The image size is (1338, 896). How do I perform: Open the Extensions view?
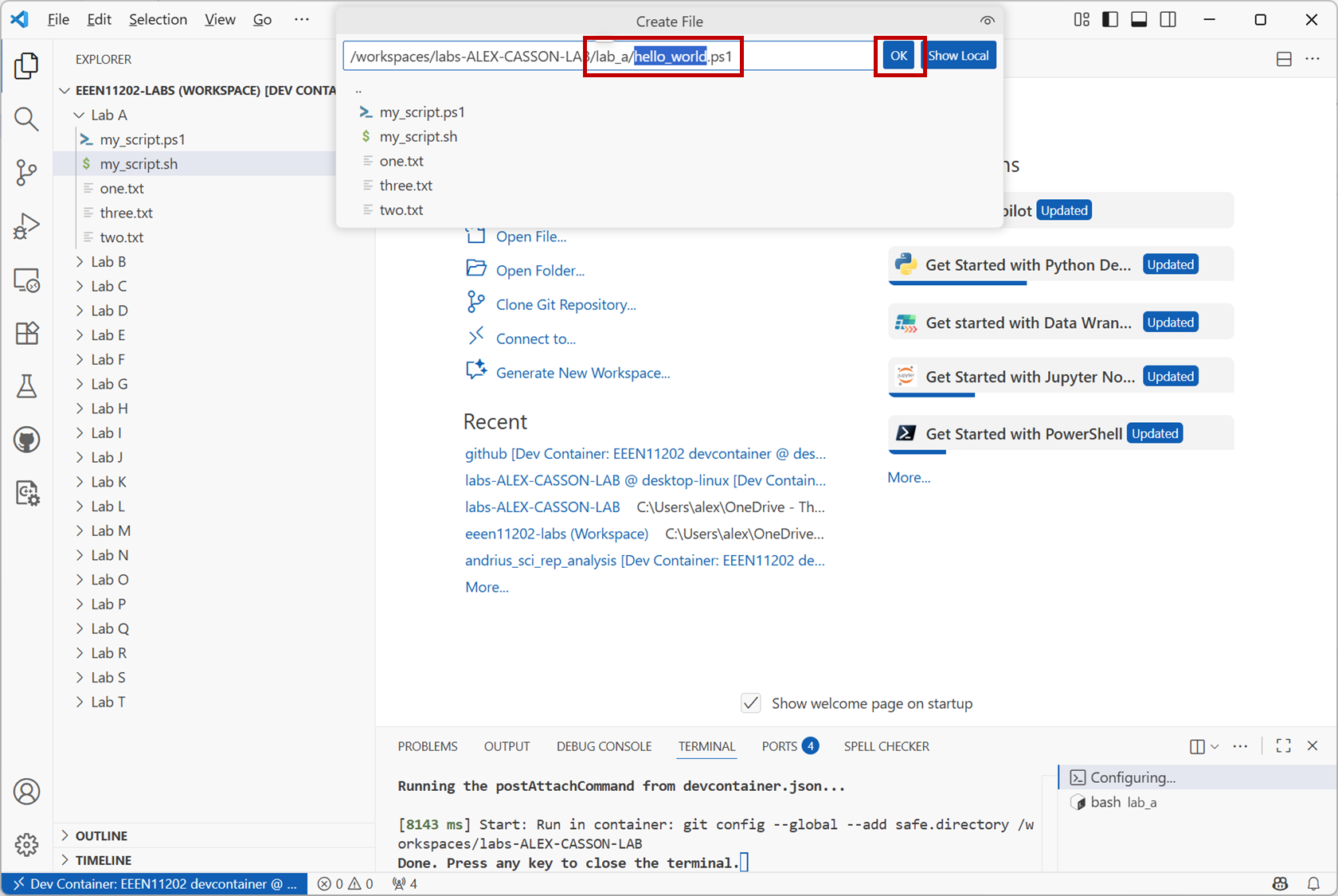(26, 333)
